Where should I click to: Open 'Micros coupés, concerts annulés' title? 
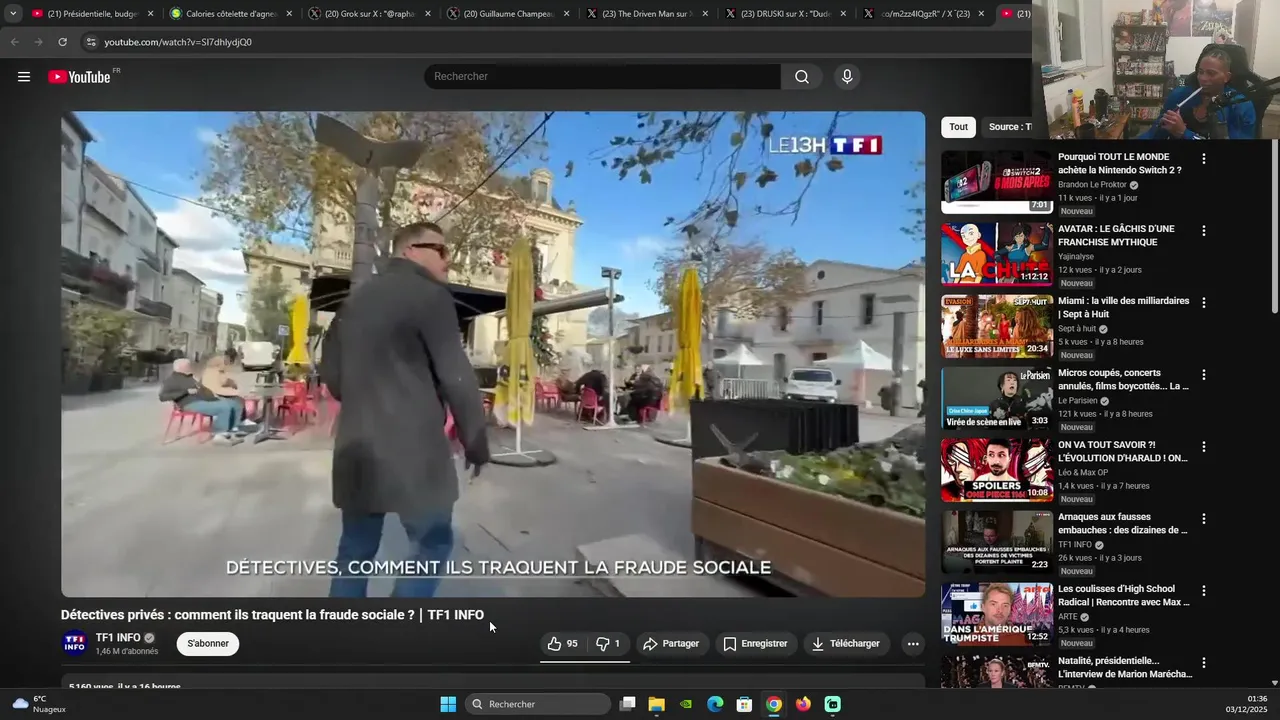coord(1124,380)
